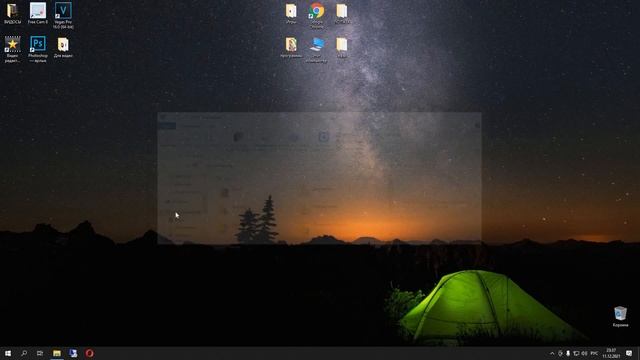This screenshot has width=640, height=360.
Task: Open the blue app pinned after File Explorer
Action: click(73, 353)
